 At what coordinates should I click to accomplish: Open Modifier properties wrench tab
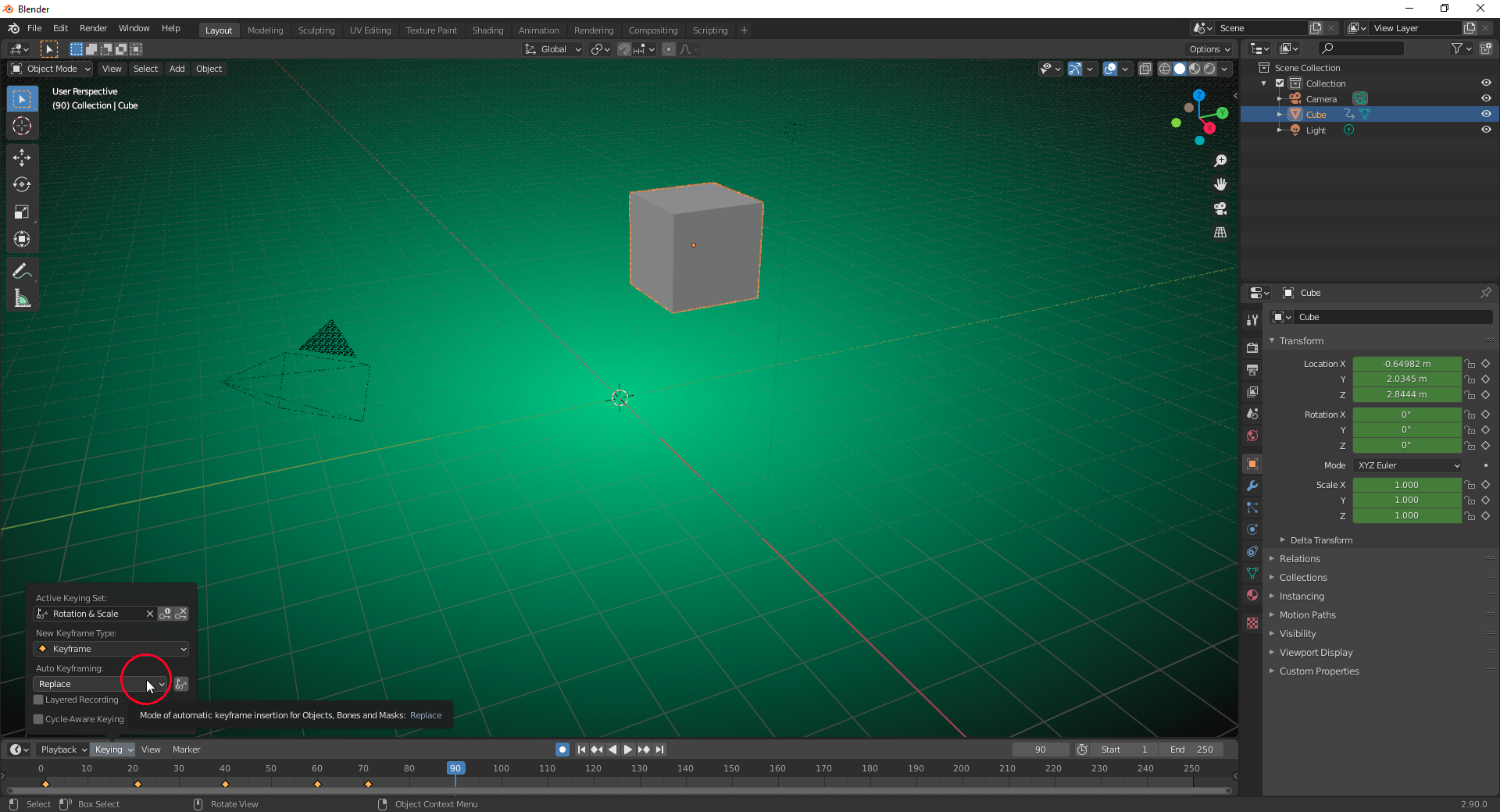[x=1252, y=486]
